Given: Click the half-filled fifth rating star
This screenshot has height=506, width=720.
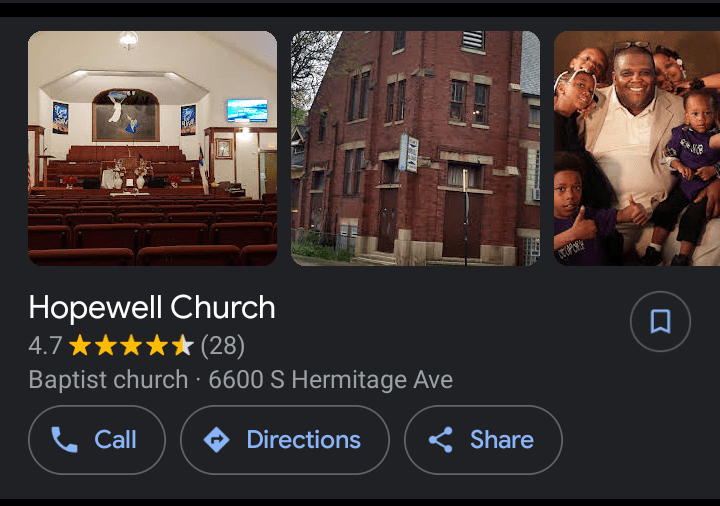Looking at the screenshot, I should pos(183,345).
